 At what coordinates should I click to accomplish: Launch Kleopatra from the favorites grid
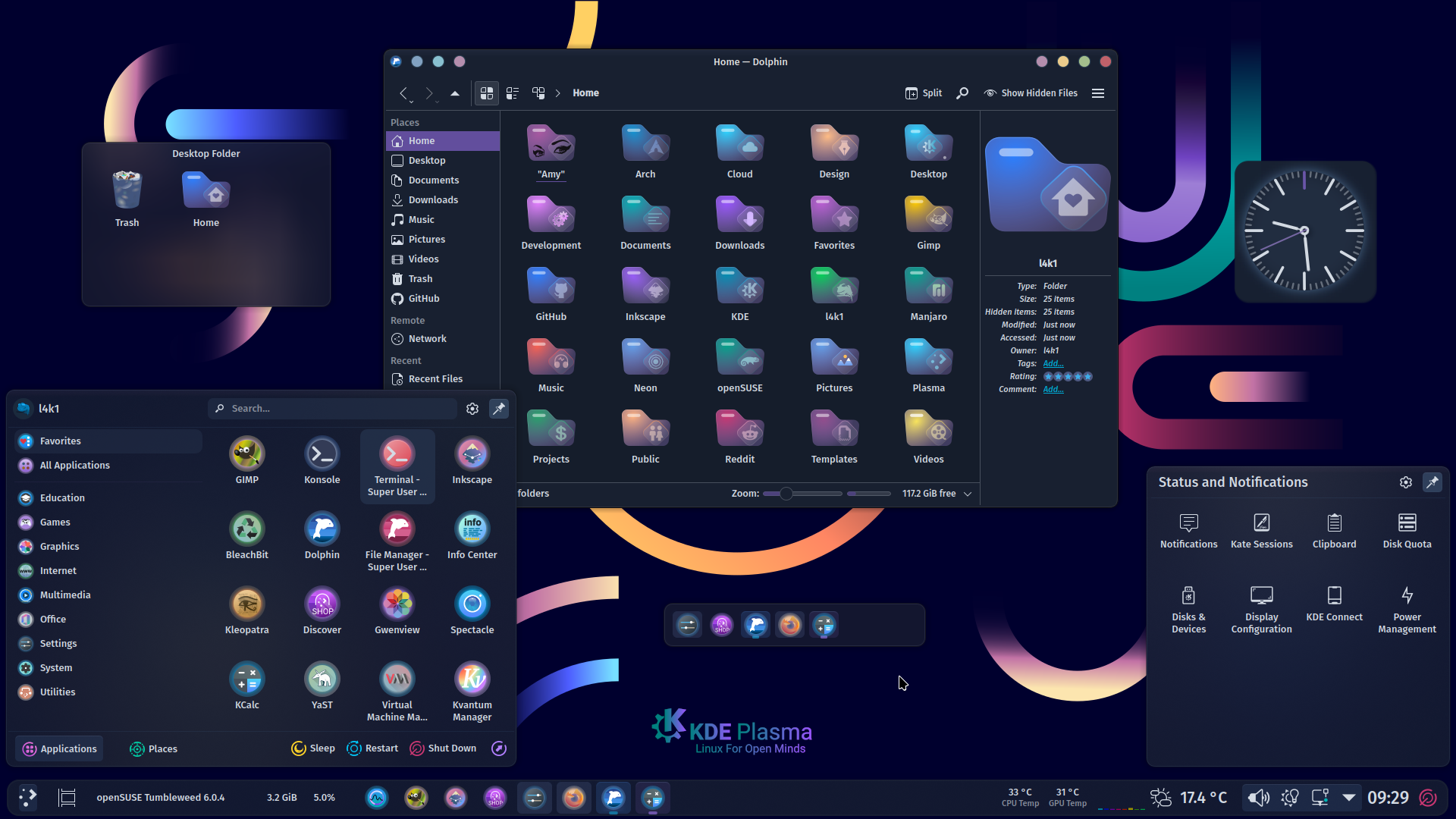coord(246,610)
